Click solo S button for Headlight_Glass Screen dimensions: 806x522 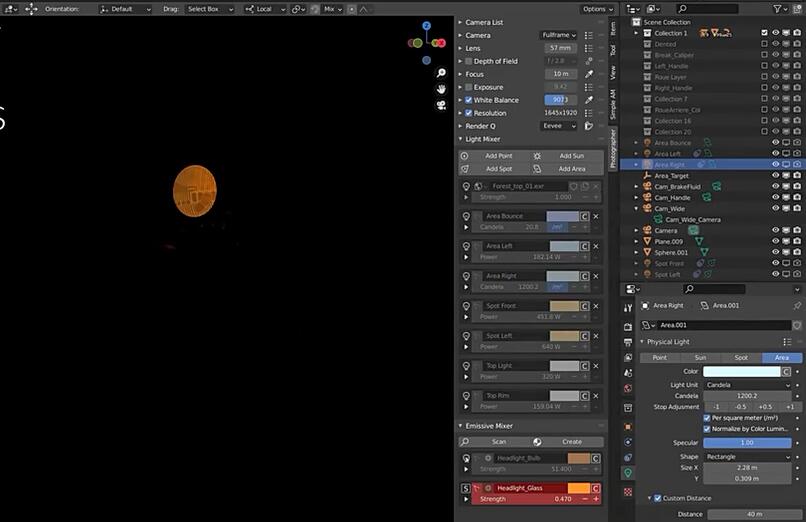click(x=466, y=488)
